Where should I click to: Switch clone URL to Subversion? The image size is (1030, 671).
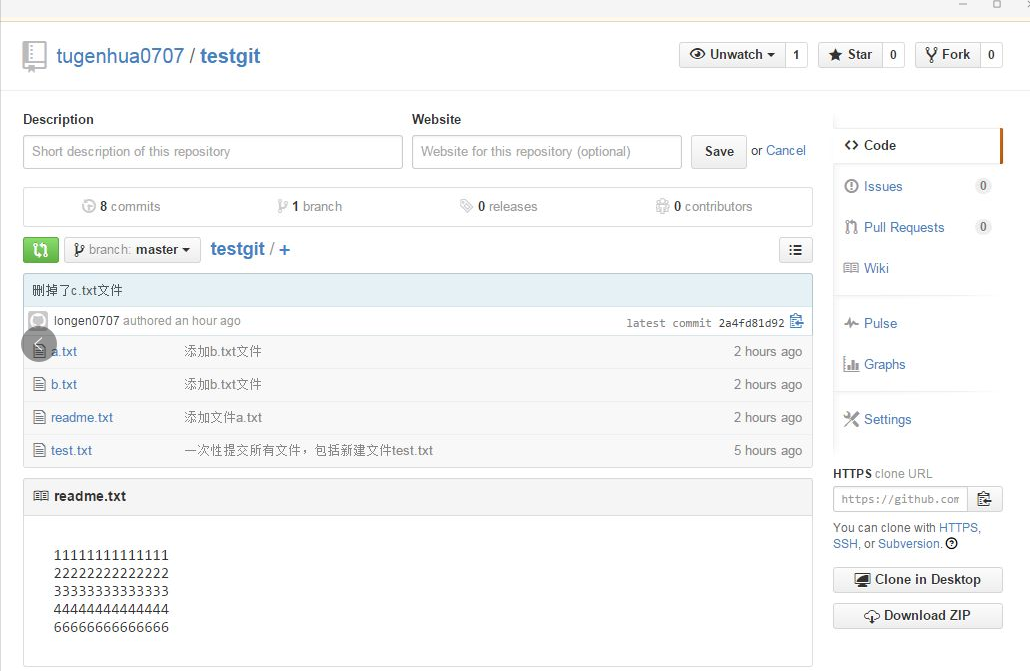908,544
